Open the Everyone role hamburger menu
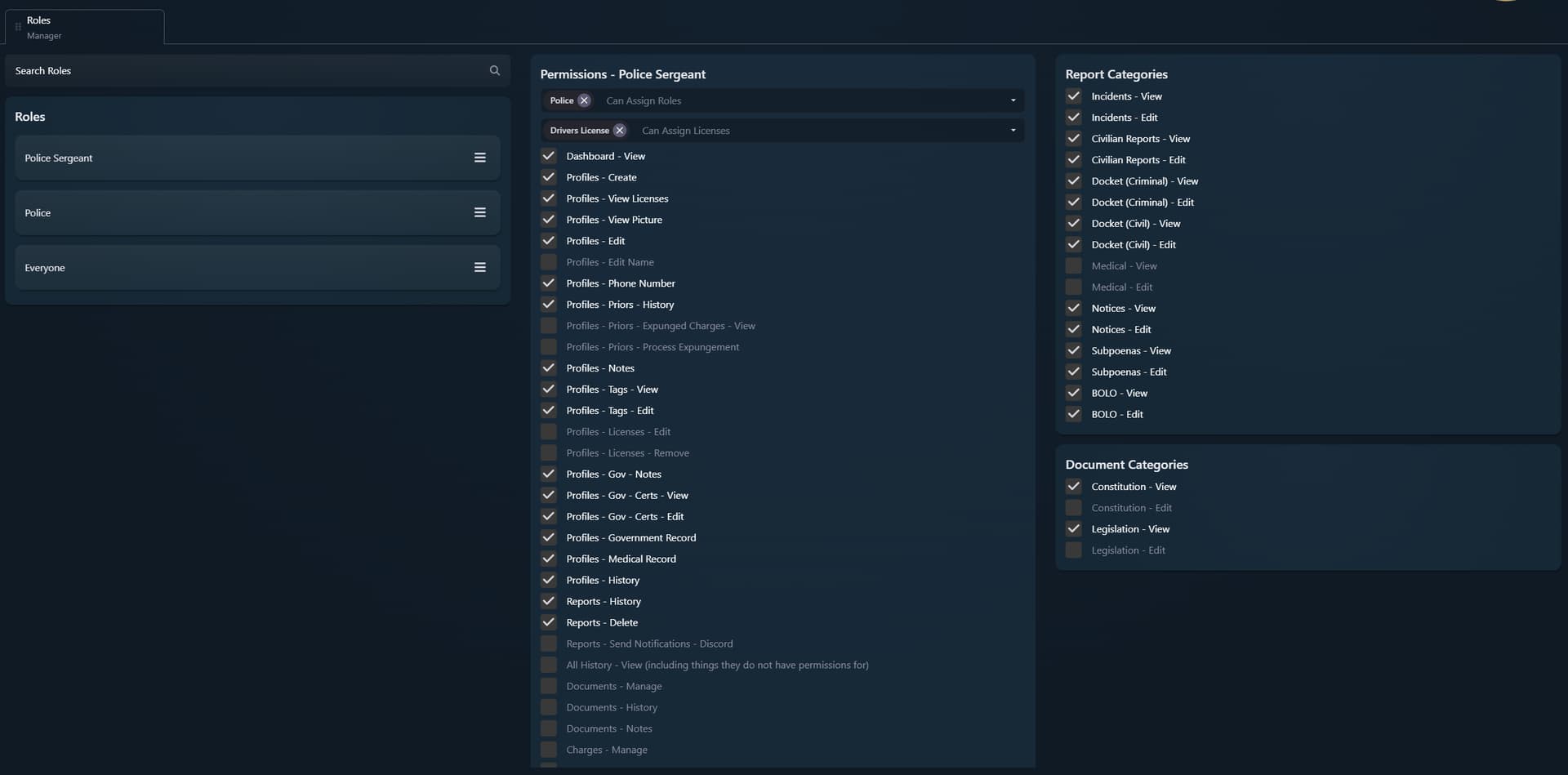This screenshot has width=1568, height=775. tap(480, 268)
